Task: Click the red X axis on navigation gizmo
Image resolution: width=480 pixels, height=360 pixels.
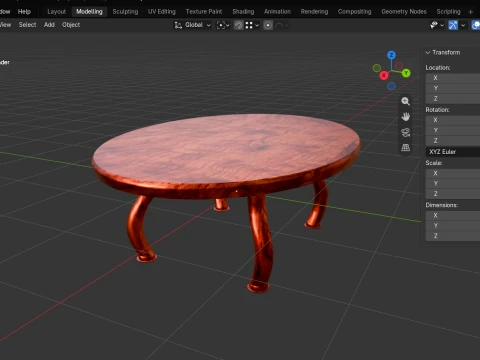Action: pos(384,75)
